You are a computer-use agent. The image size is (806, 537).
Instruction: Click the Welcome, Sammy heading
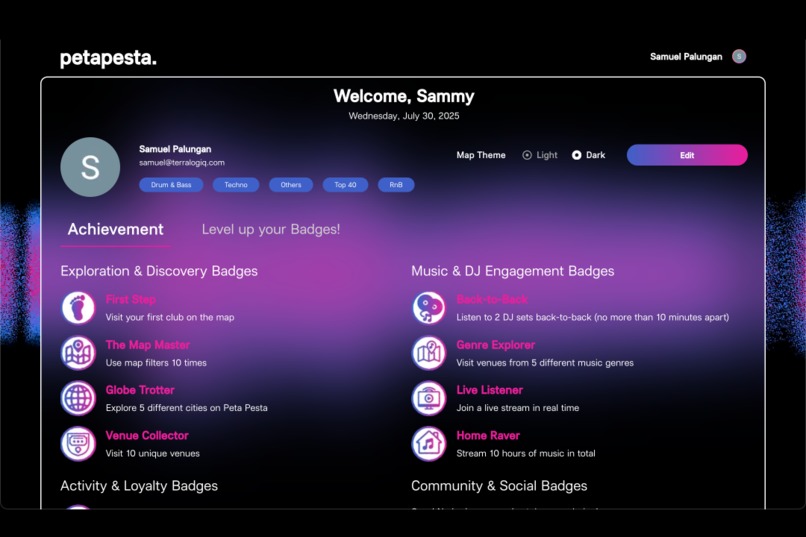(x=404, y=96)
